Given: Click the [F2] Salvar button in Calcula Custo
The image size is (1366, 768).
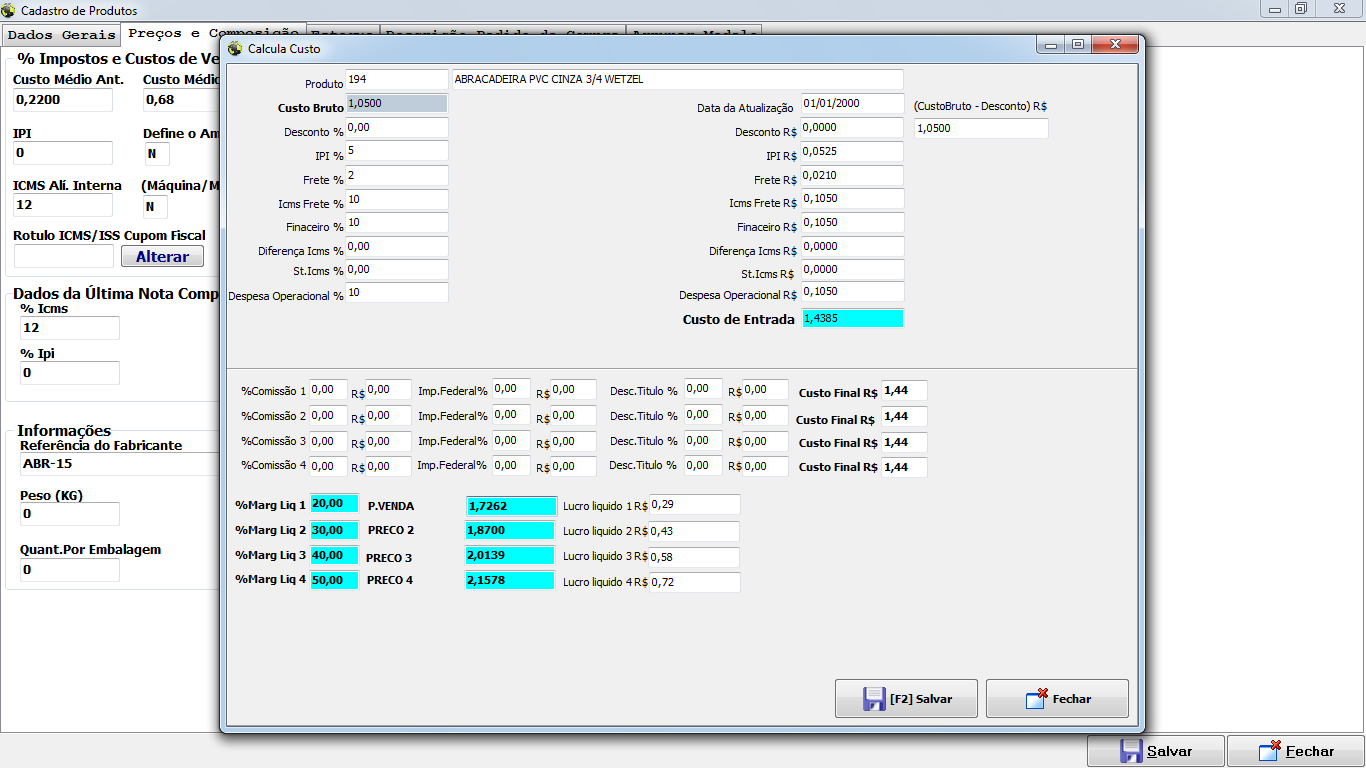Looking at the screenshot, I should (906, 699).
